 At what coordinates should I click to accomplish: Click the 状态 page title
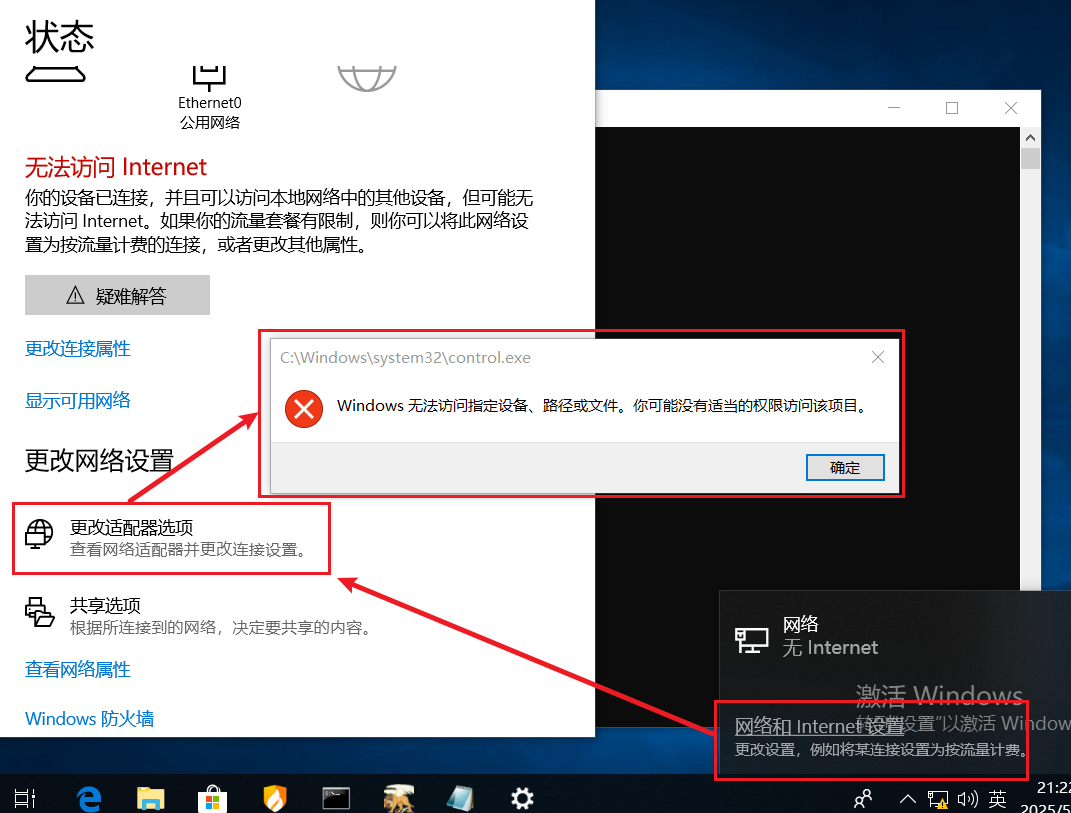[59, 37]
